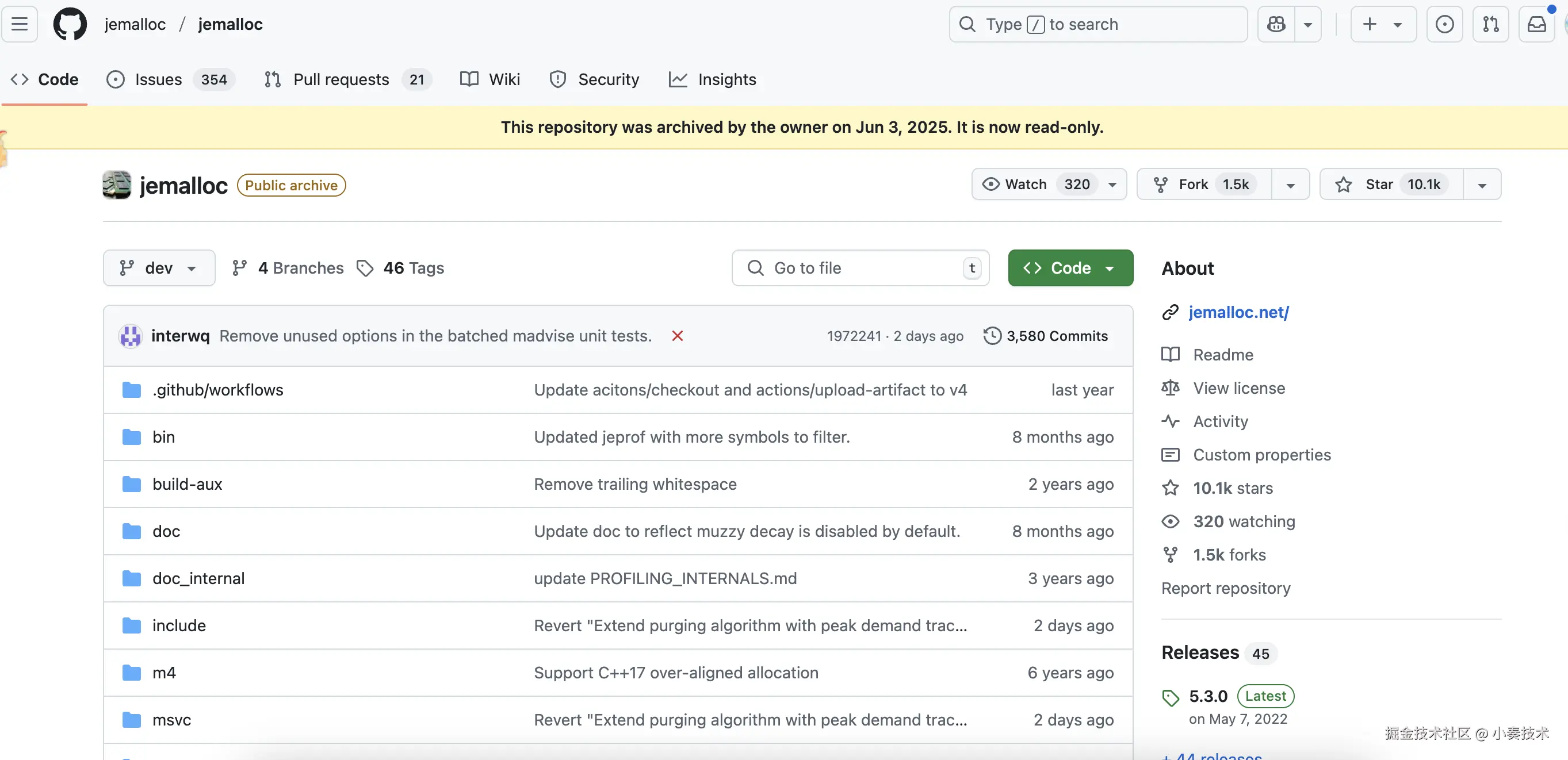
Task: Open the jemalloc.net website link
Action: pyautogui.click(x=1238, y=312)
